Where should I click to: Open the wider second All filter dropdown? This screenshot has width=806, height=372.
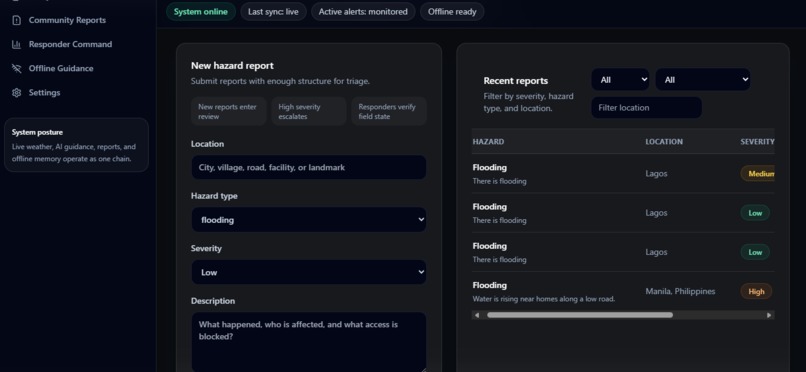pos(703,80)
